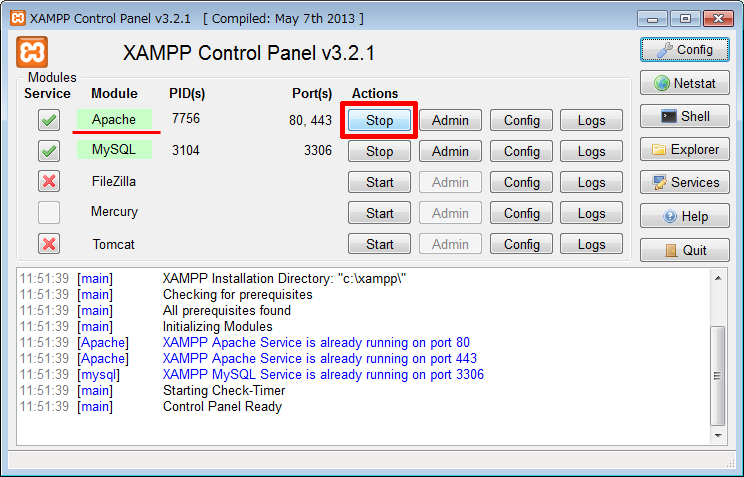Open the Apache Config menu

point(521,120)
